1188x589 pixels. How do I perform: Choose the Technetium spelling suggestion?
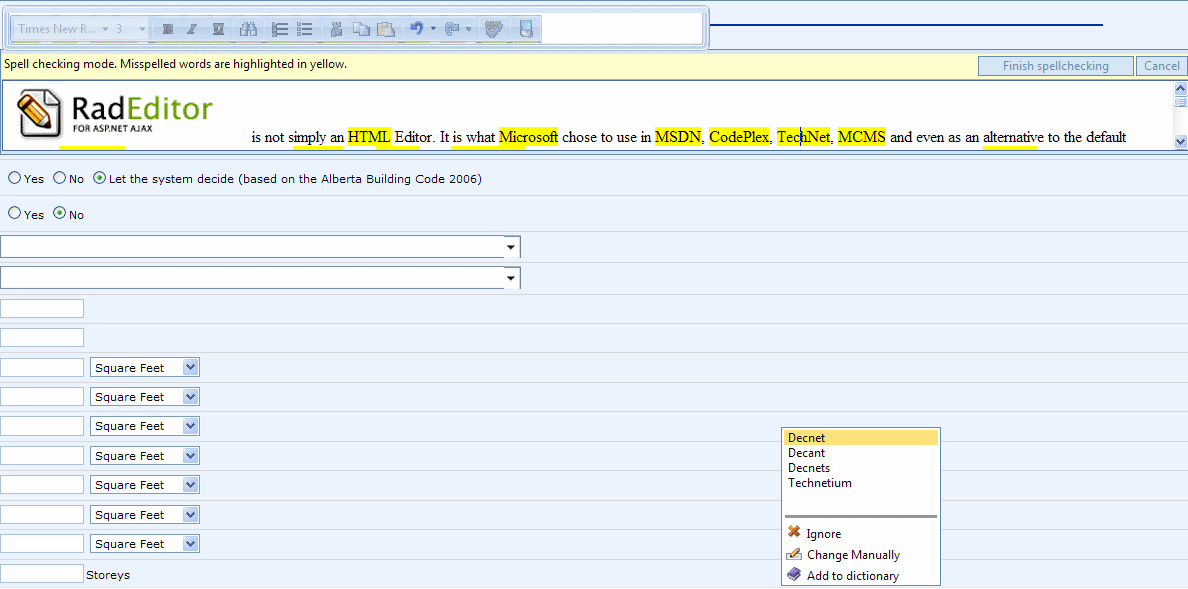coord(861,483)
